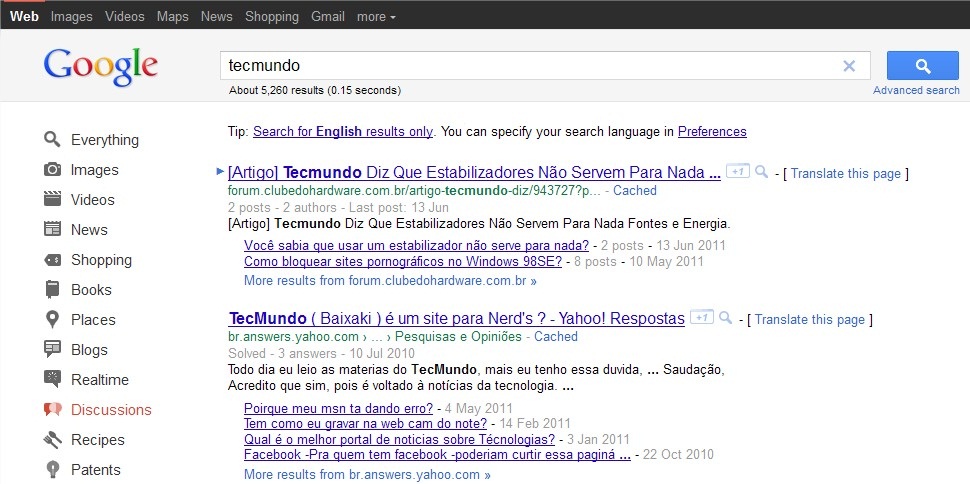Viewport: 970px width, 484px height.
Task: Open 'TecMundo ( Baixaki ) é um site' result
Action: pyautogui.click(x=457, y=319)
